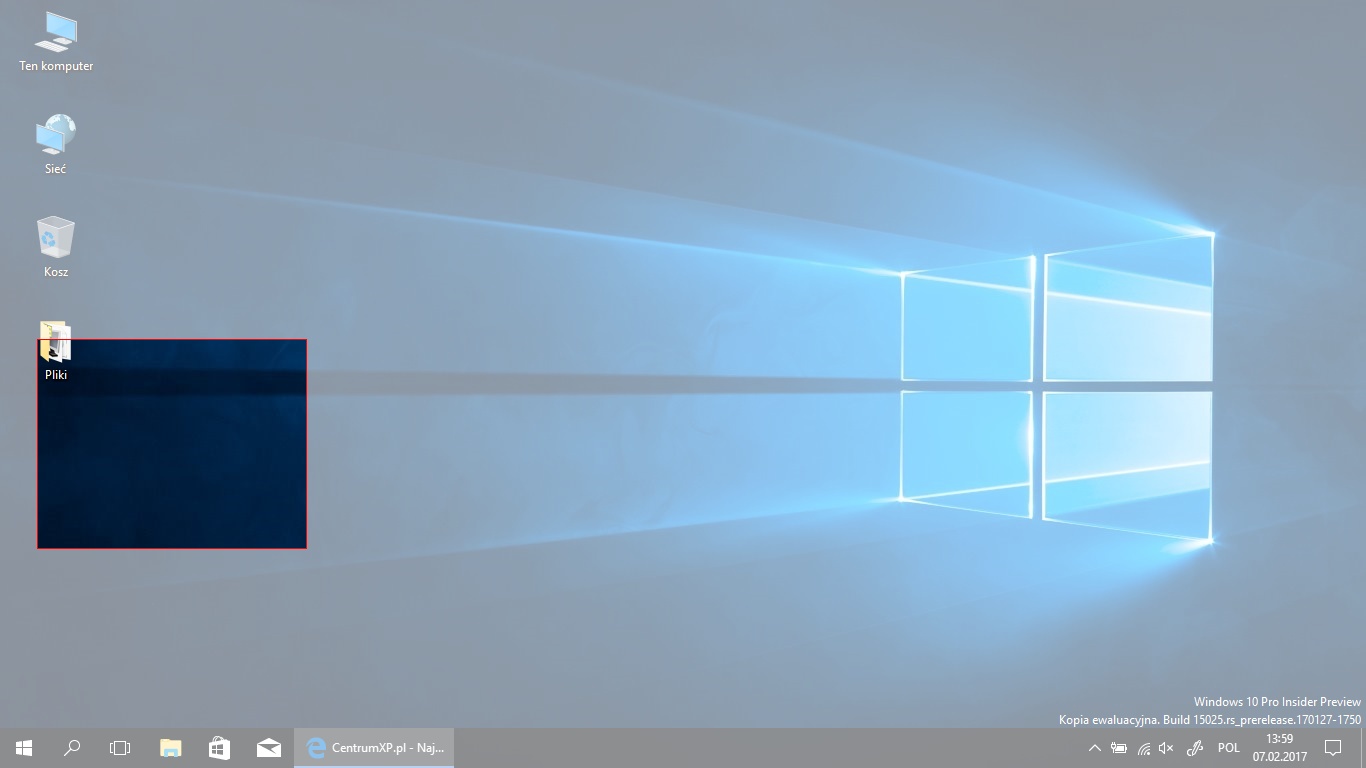Open taskbar search magnifier
The height and width of the screenshot is (768, 1366).
[x=72, y=748]
